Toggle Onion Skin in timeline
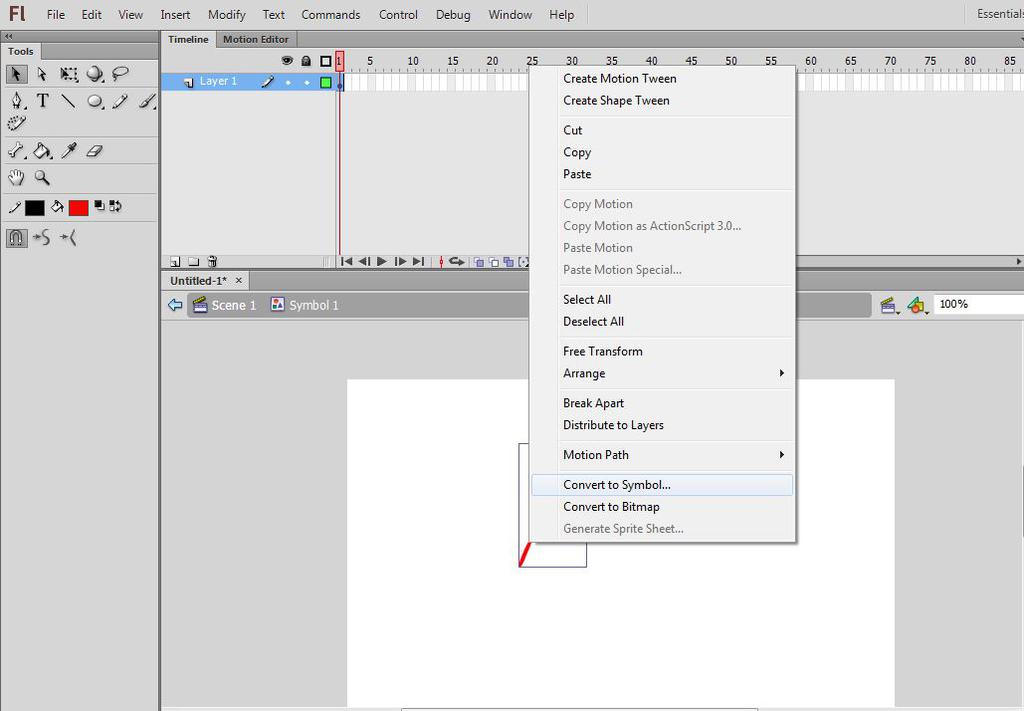 (x=479, y=262)
